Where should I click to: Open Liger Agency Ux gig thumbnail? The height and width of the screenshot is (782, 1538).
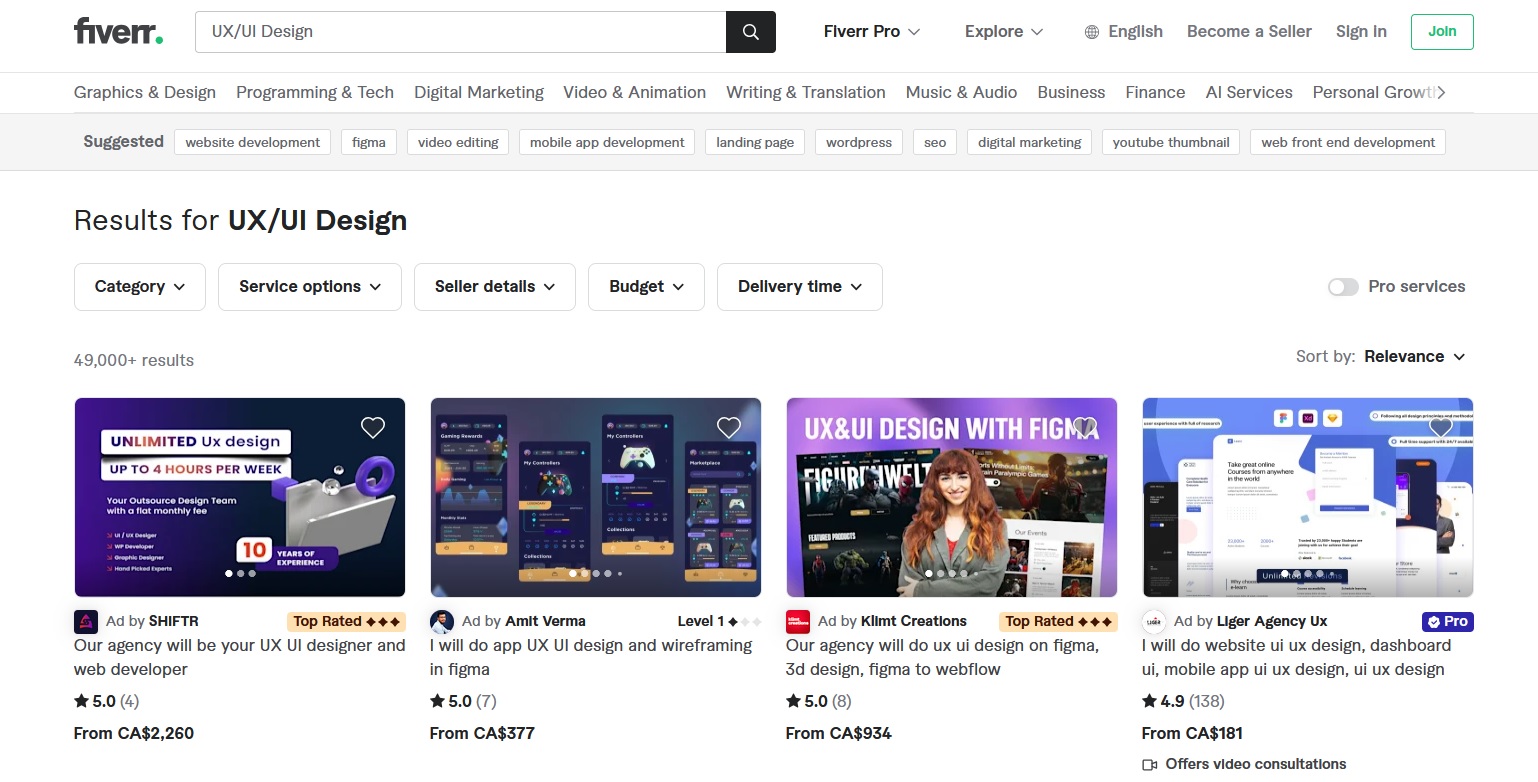click(x=1308, y=497)
